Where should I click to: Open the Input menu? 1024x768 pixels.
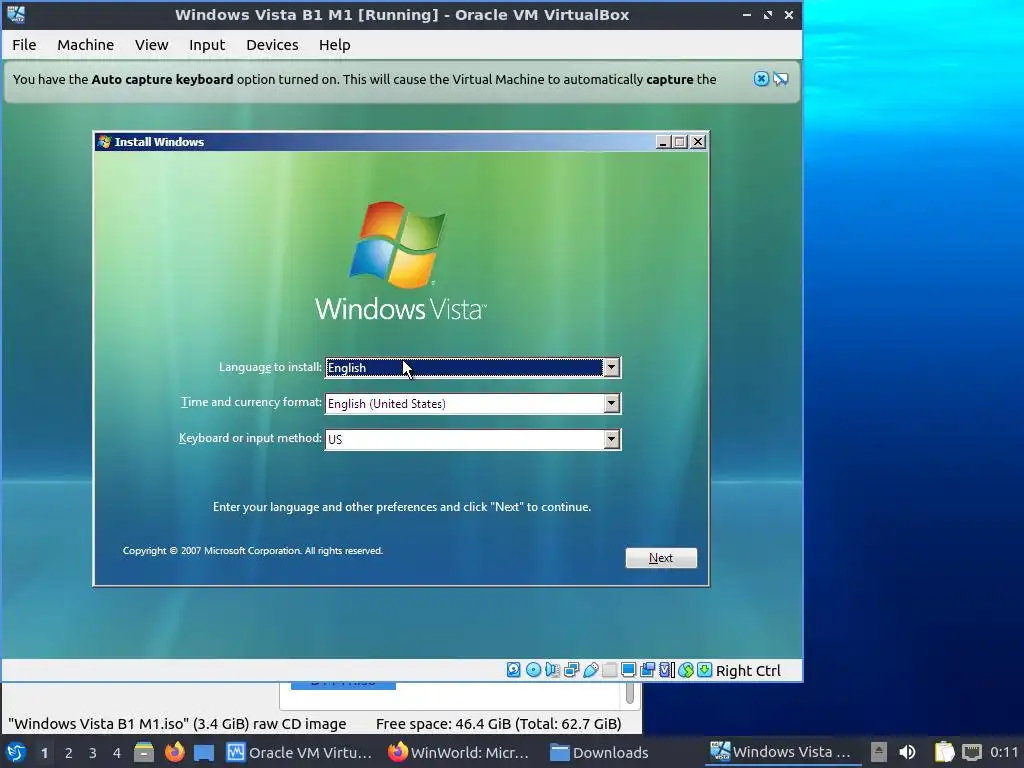click(x=207, y=45)
